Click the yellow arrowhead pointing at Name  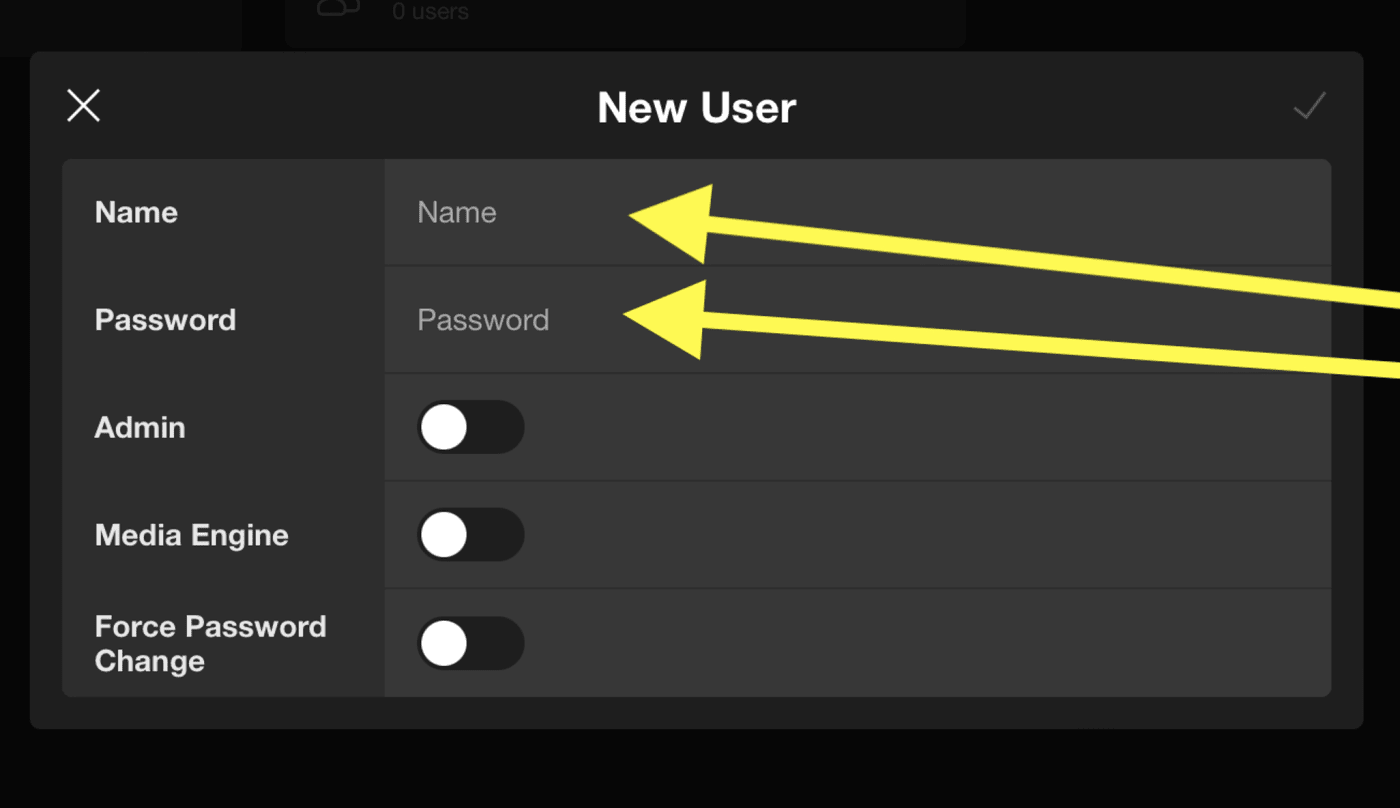click(680, 222)
